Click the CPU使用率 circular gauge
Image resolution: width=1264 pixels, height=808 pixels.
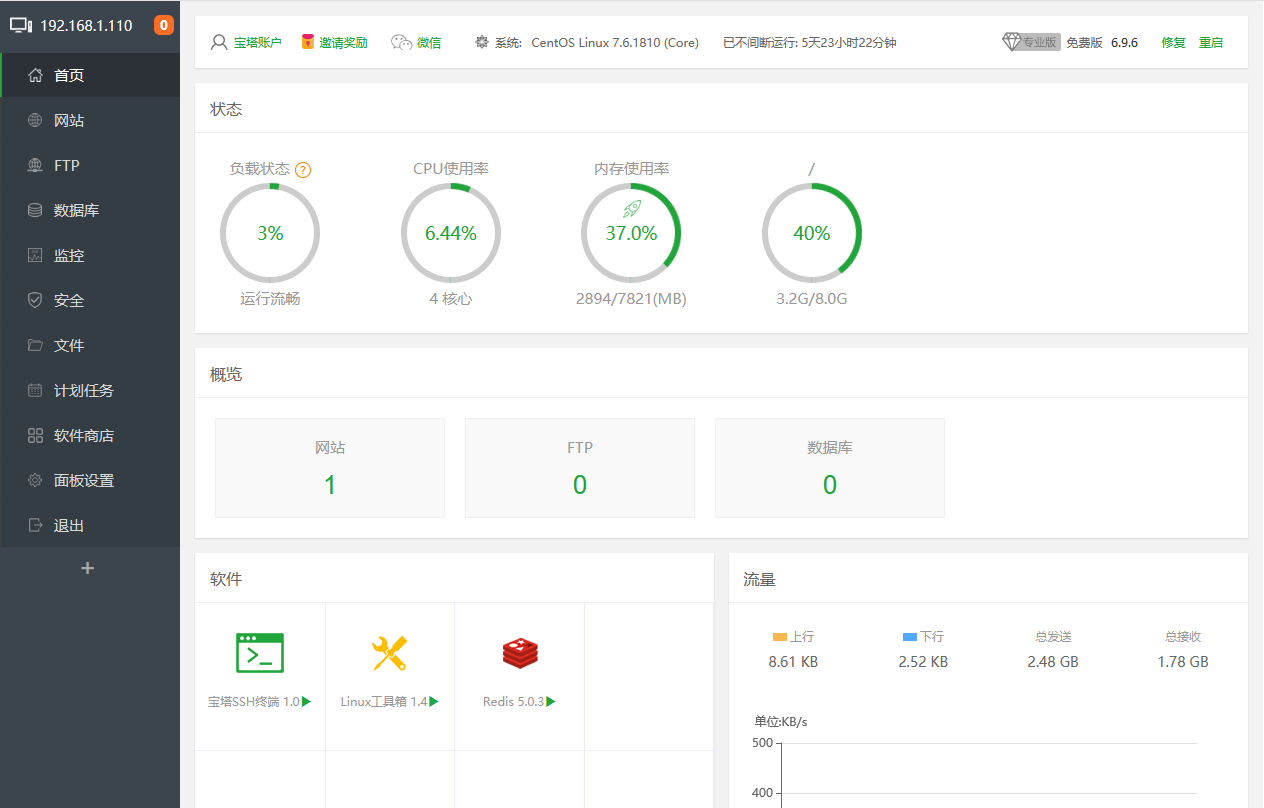point(451,233)
